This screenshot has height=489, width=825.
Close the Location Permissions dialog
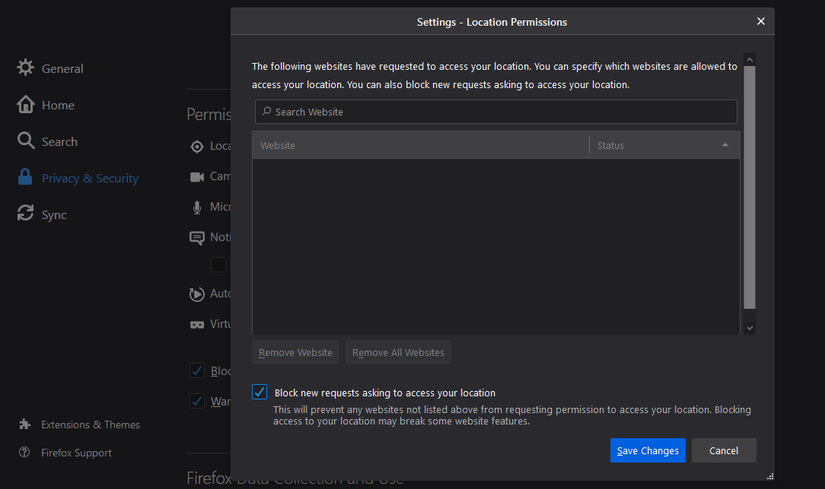pos(761,21)
